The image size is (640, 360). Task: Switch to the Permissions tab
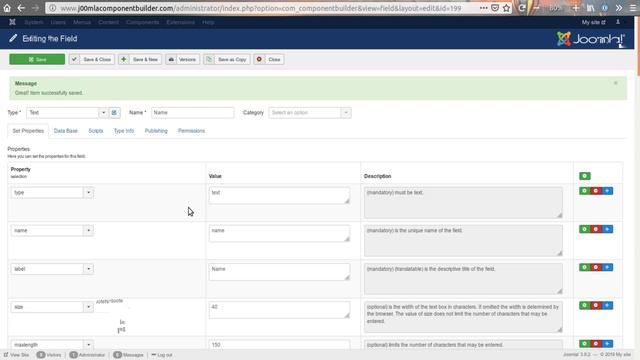click(191, 131)
